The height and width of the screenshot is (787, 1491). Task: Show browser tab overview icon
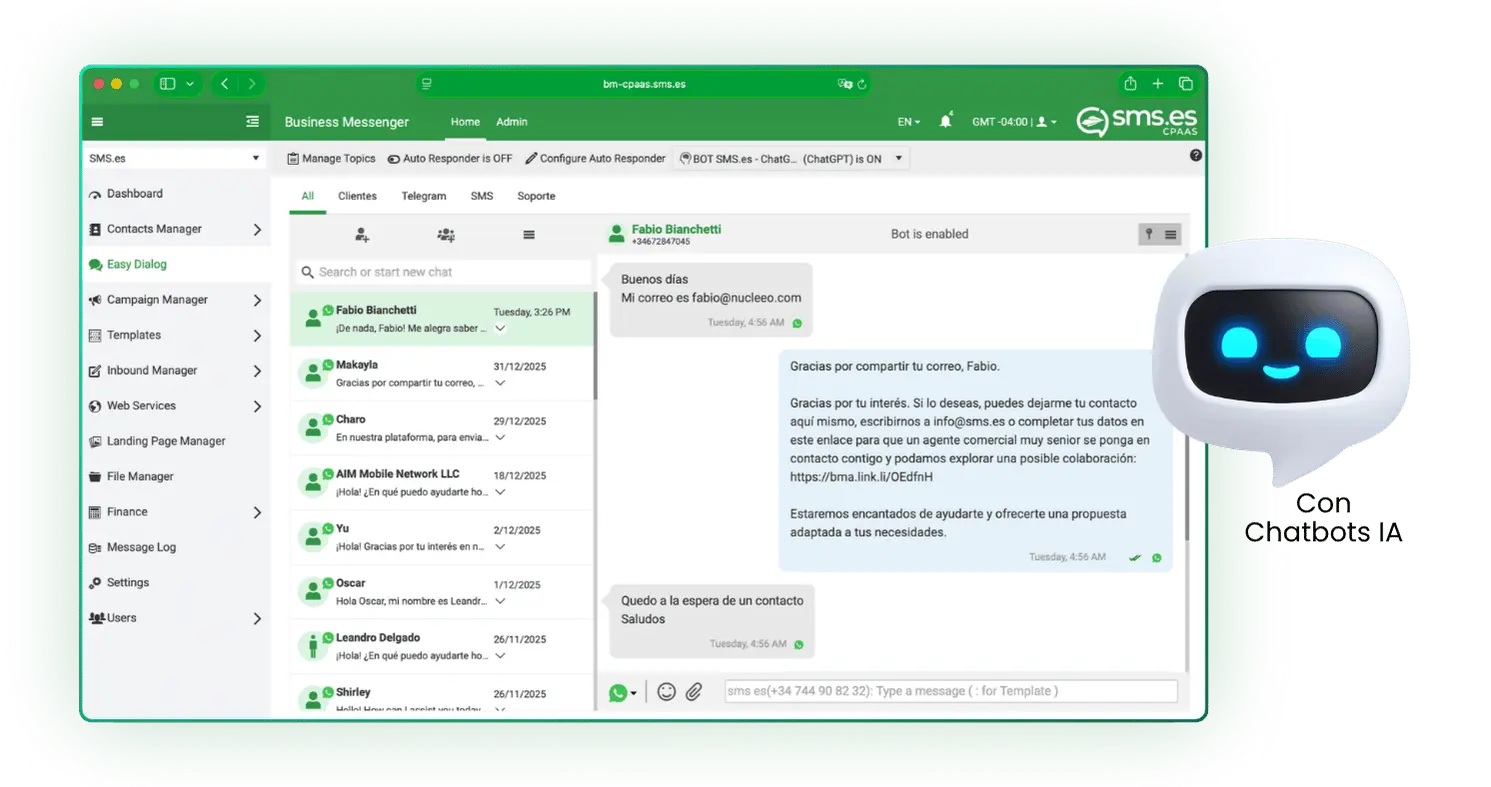tap(1186, 84)
